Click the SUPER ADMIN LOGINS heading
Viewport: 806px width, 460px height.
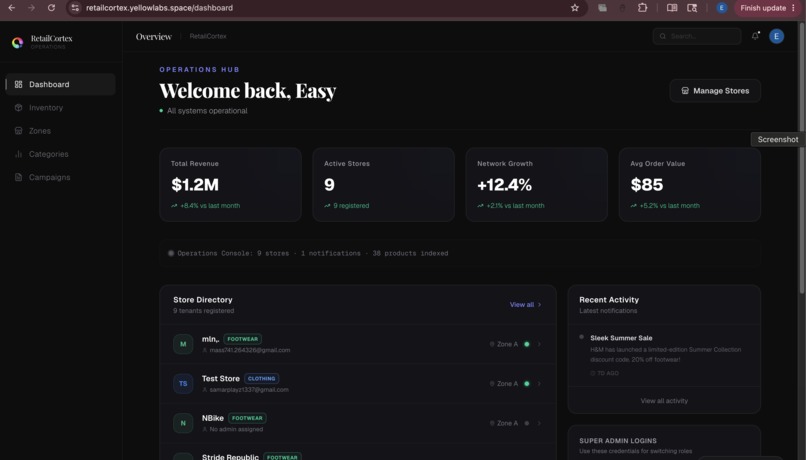(618, 440)
